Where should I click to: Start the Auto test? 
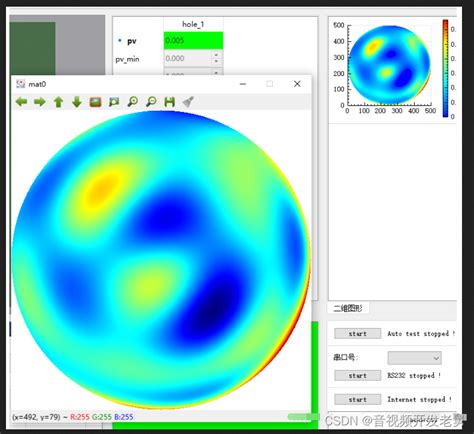(x=358, y=333)
